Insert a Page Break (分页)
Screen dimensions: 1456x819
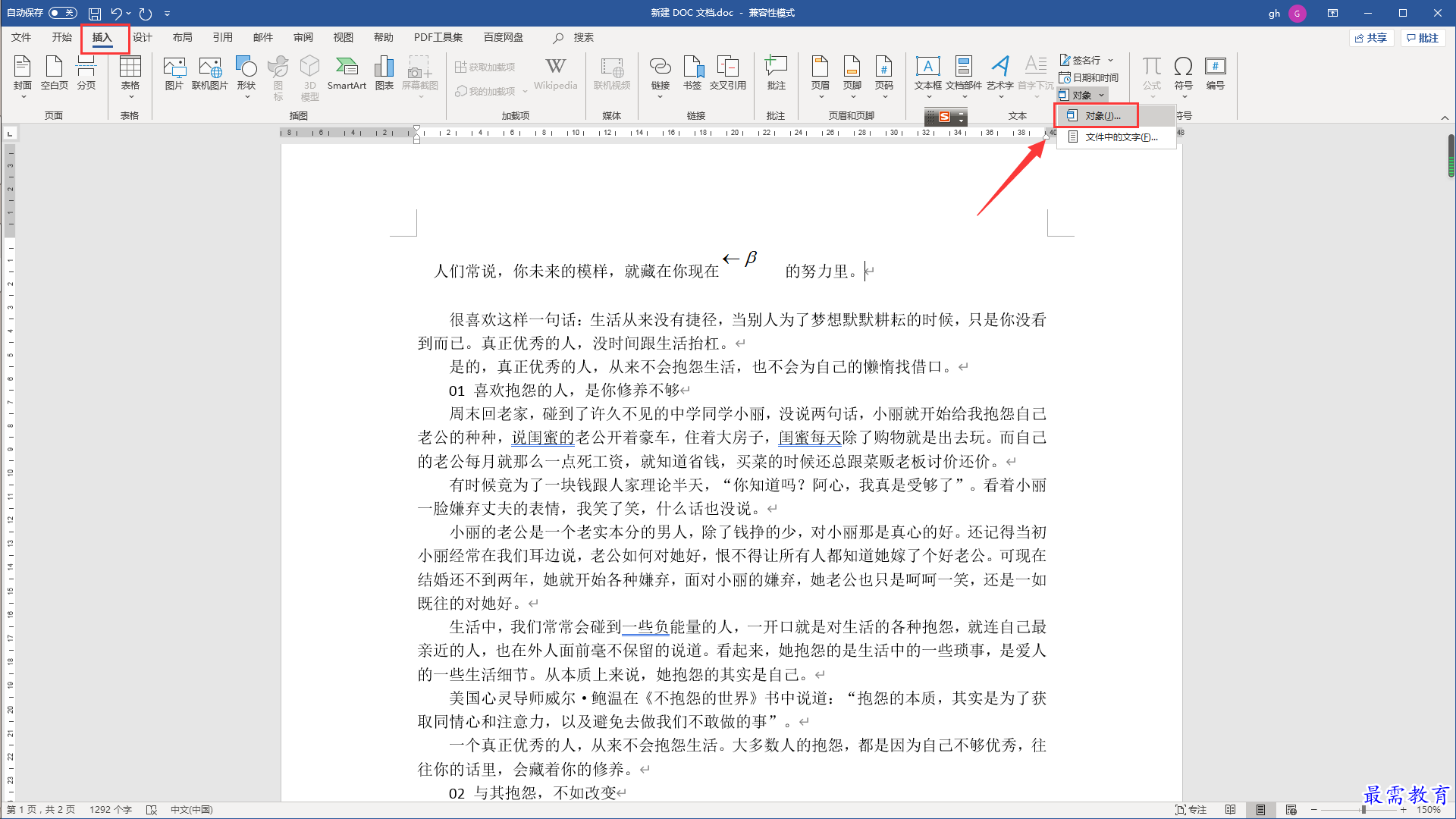point(86,74)
